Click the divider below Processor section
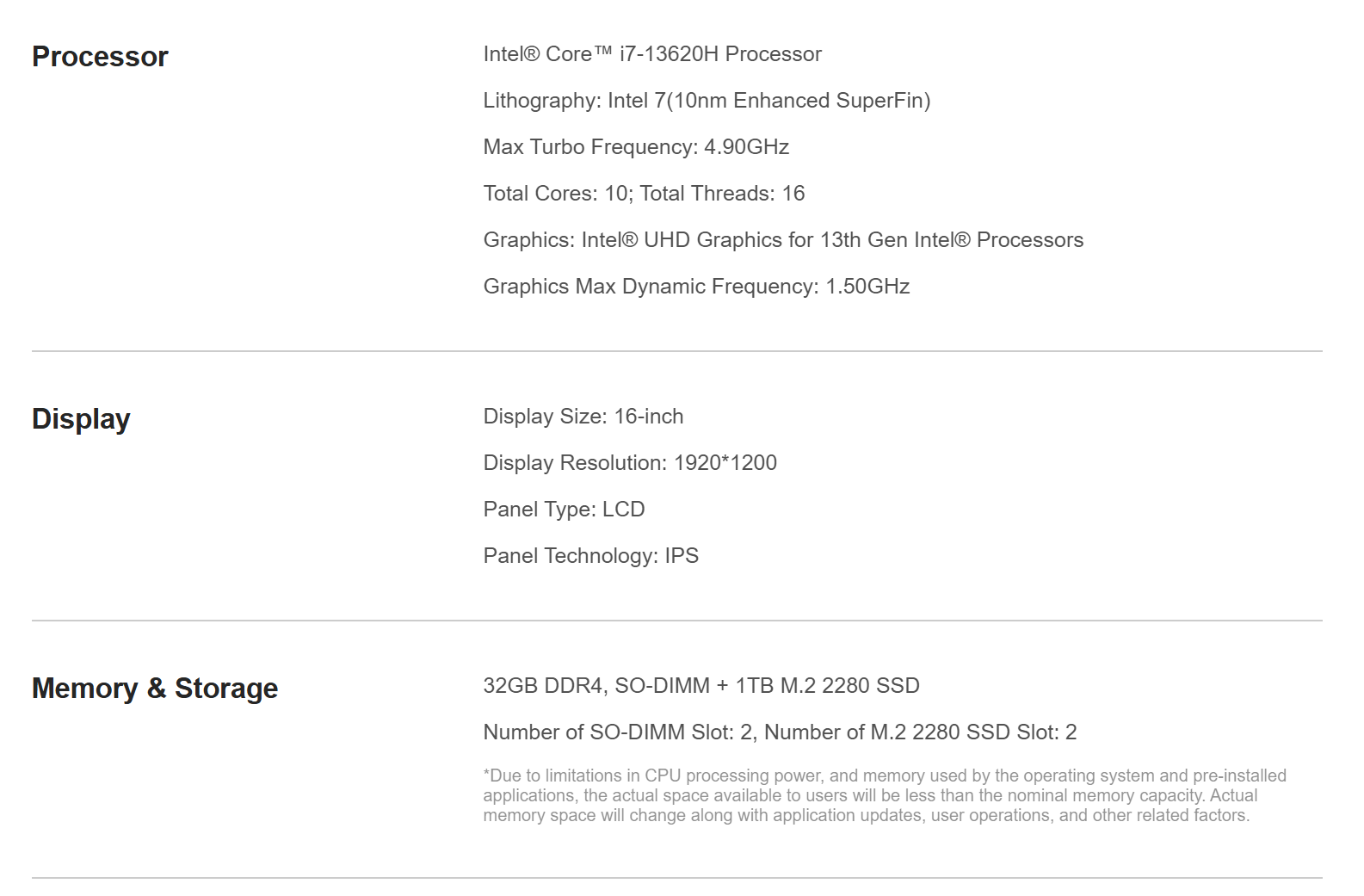1364x896 pixels. (677, 351)
